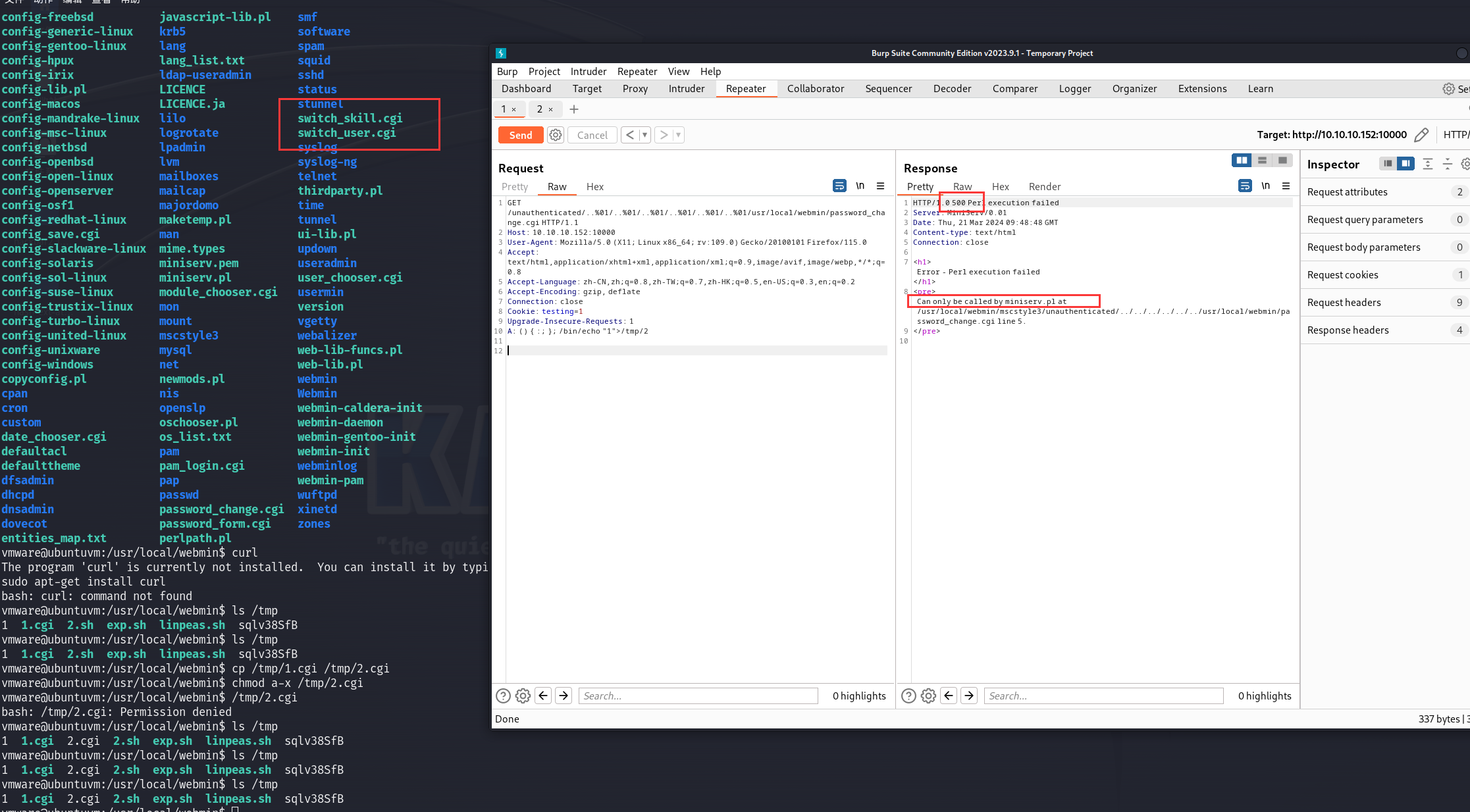1470x812 pixels.
Task: Click the Response search input field
Action: [1103, 696]
